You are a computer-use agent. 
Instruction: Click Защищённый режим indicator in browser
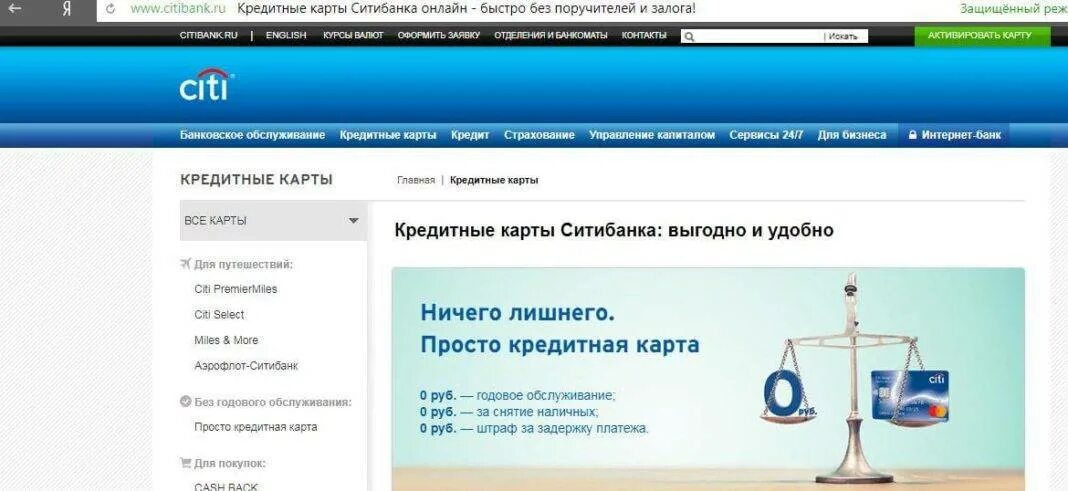pyautogui.click(x=1014, y=10)
